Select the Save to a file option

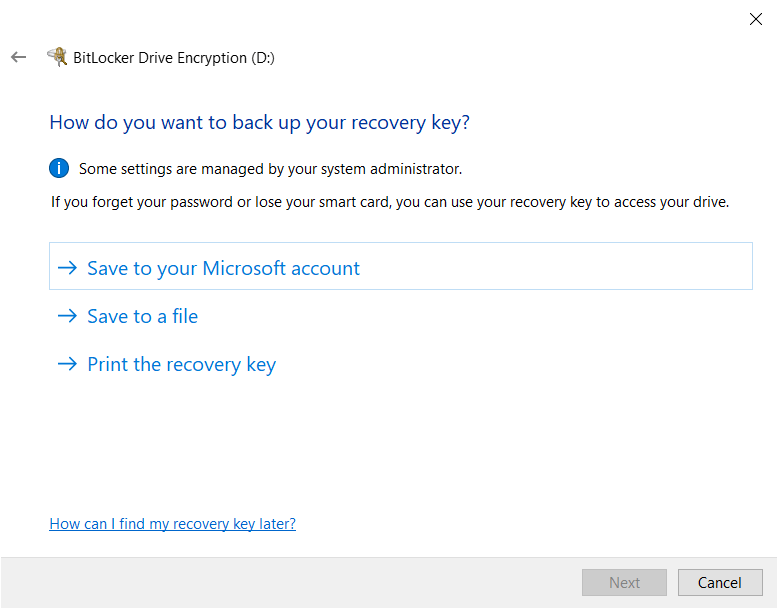point(142,316)
